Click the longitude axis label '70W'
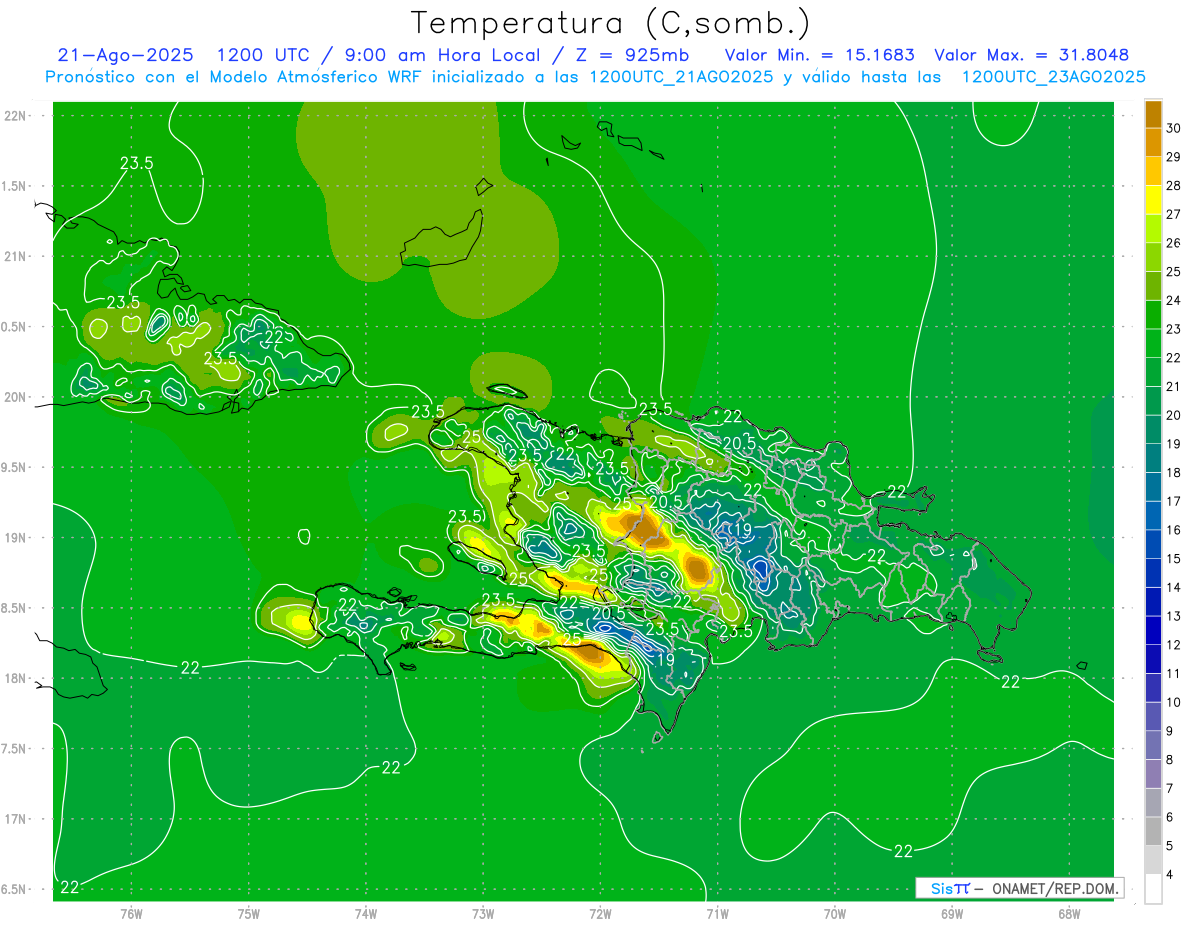 pos(834,914)
